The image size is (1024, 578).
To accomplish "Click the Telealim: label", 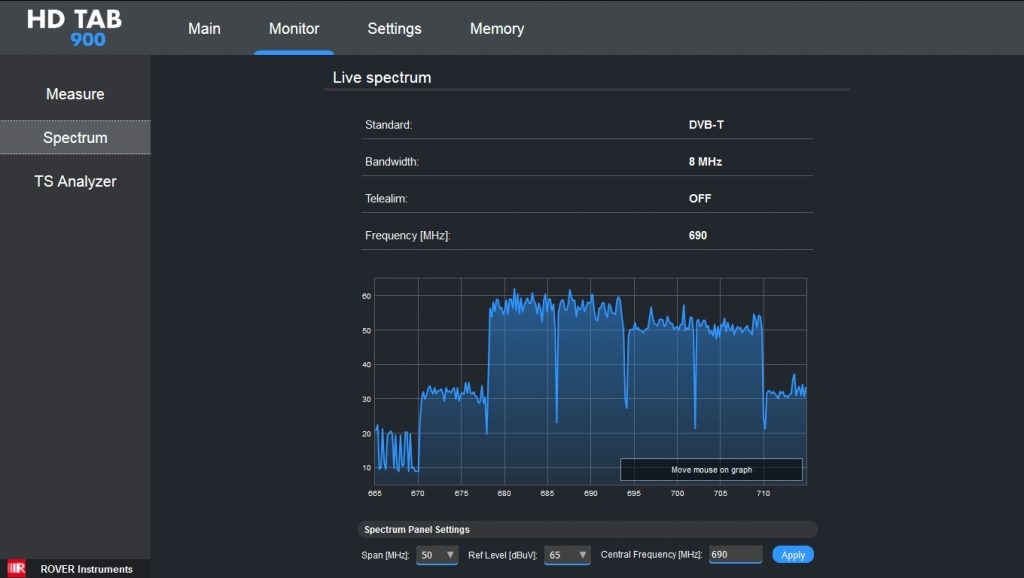I will point(386,199).
